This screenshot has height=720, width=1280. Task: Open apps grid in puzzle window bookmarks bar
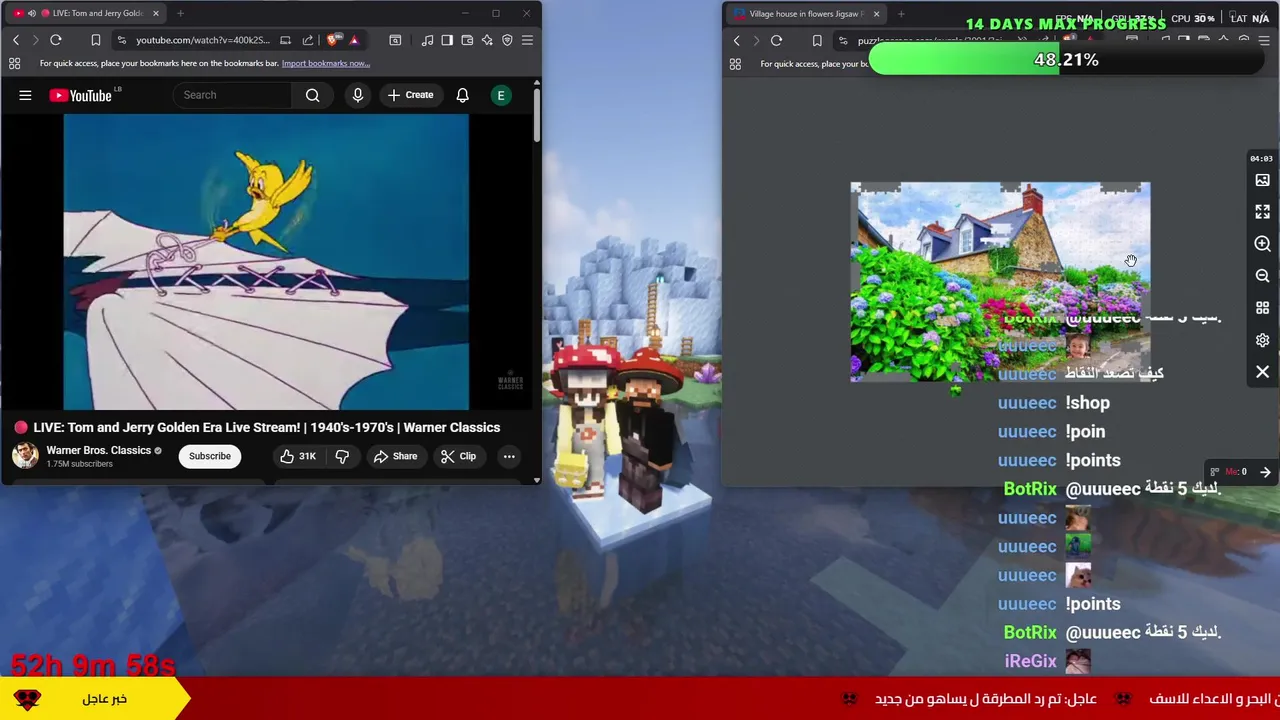pos(735,64)
